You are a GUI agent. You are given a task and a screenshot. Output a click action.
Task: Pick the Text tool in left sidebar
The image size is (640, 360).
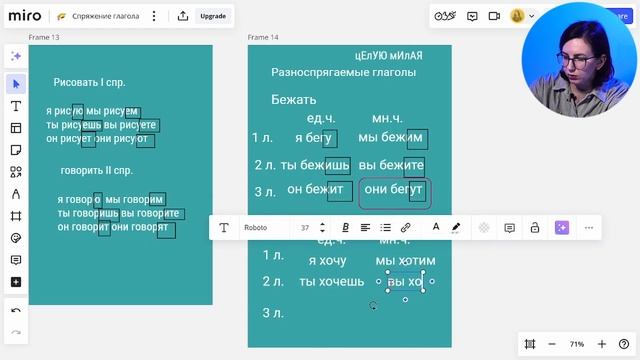(16, 106)
